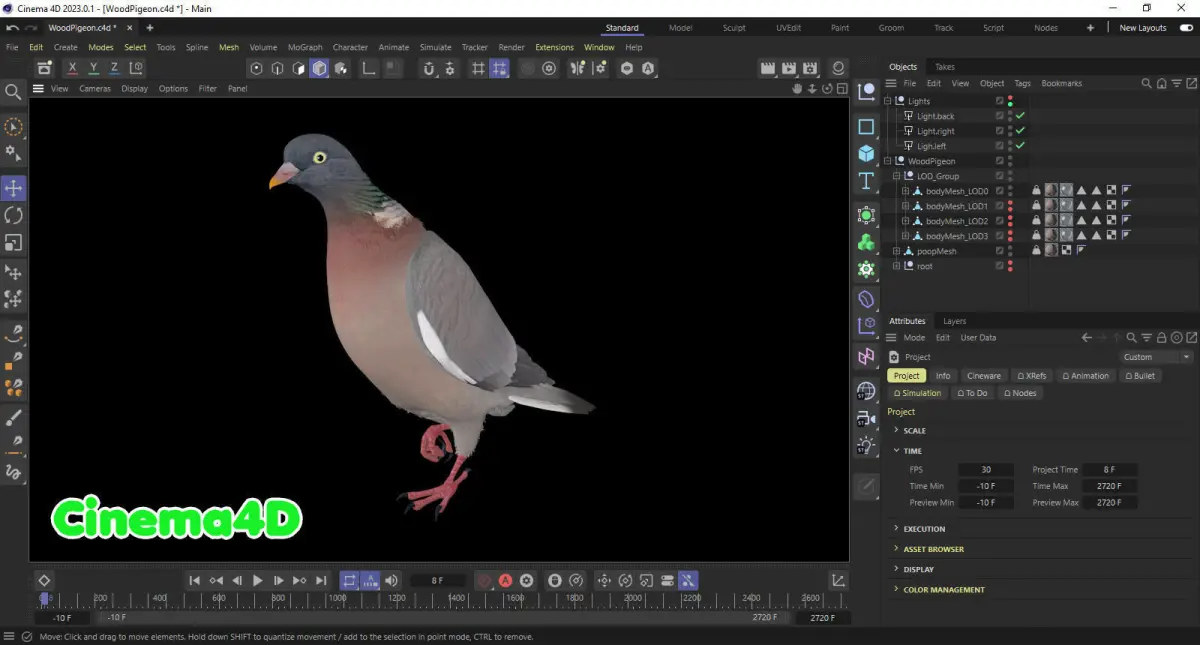Click the green cloner MoGraph icon
This screenshot has height=645, width=1200.
pos(866,242)
